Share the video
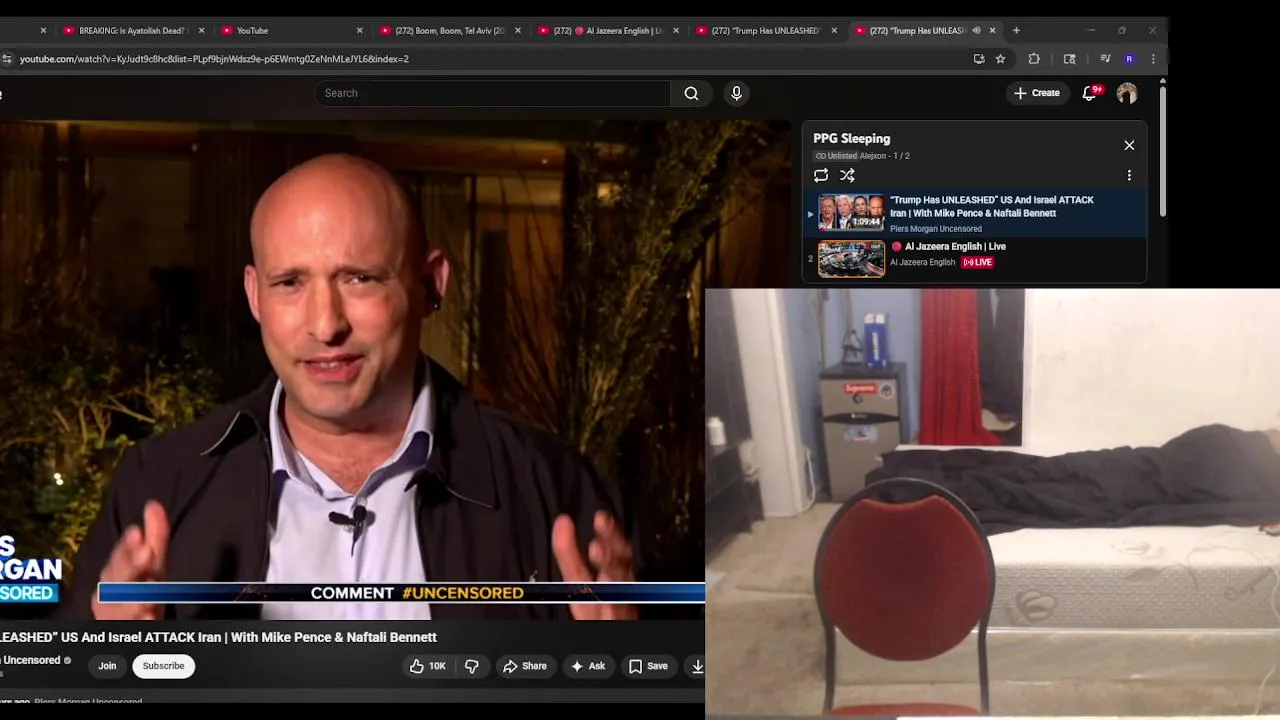The image size is (1280, 720). pyautogui.click(x=525, y=666)
